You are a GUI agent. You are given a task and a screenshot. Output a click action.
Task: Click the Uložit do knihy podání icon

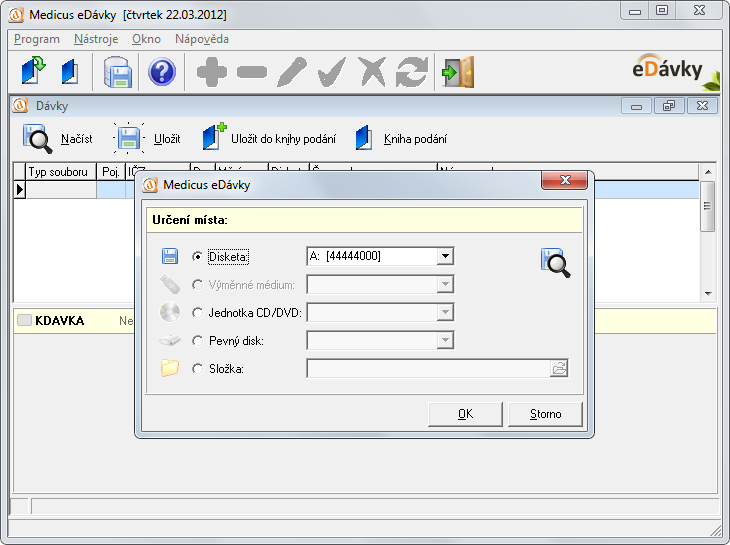(214, 136)
